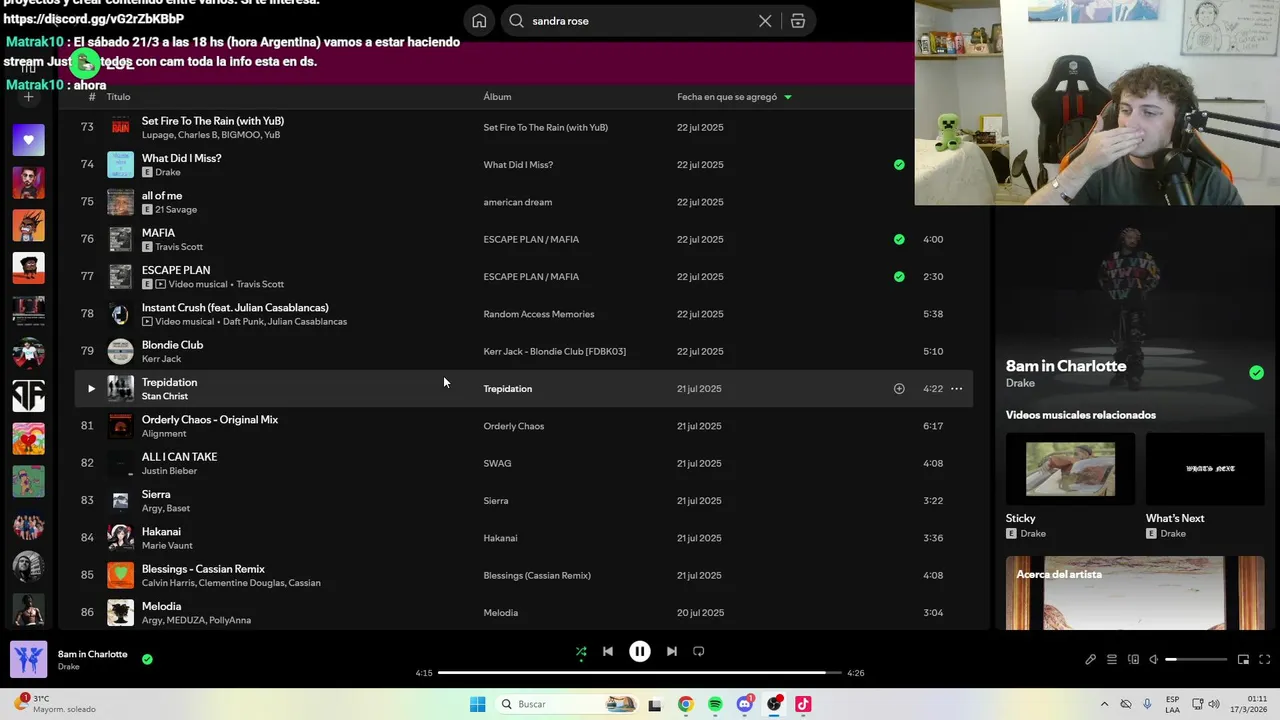The width and height of the screenshot is (1280, 720).
Task: Open the miniplayer
Action: (x=1243, y=660)
